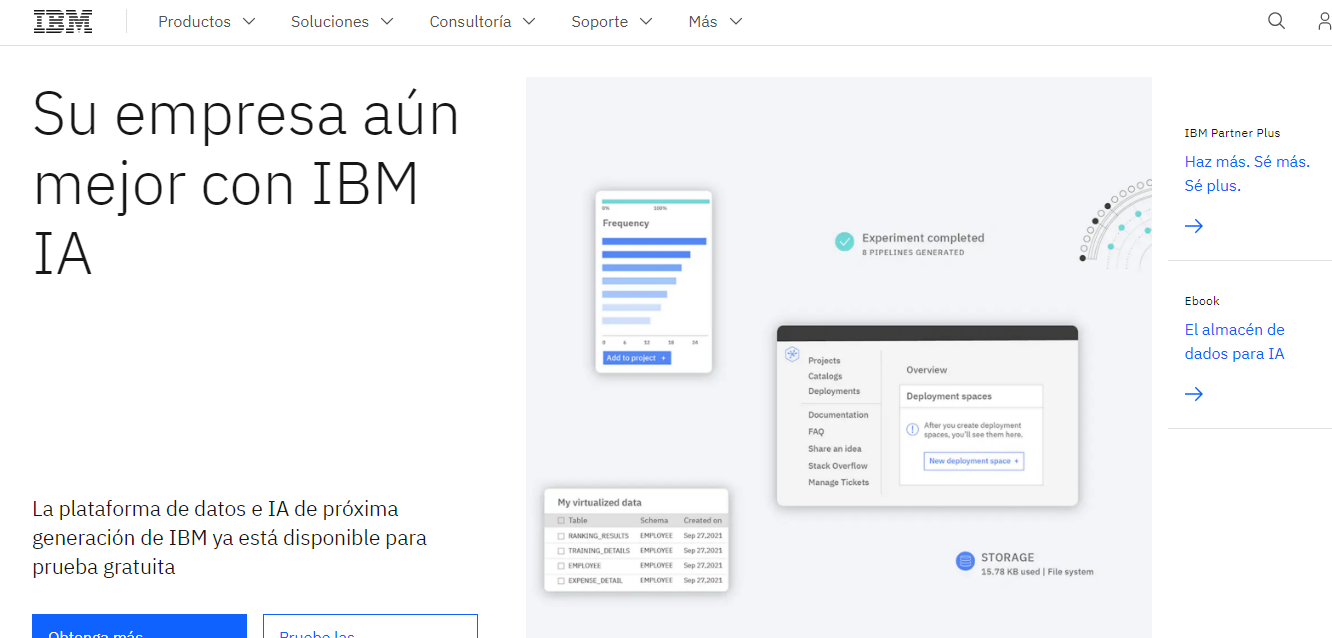Open the search magnifier icon
The width and height of the screenshot is (1332, 638).
point(1276,21)
